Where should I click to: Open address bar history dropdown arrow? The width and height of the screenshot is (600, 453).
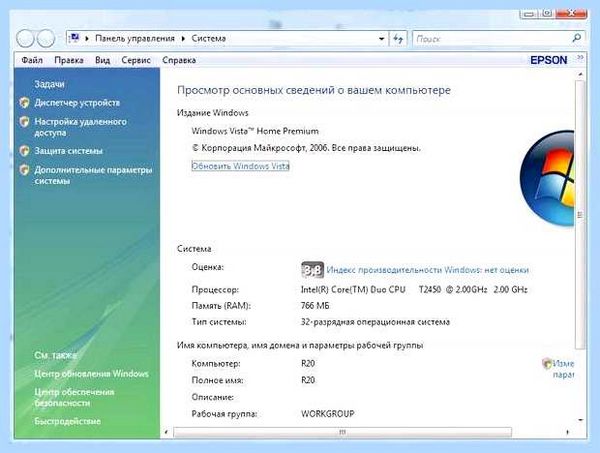point(381,39)
